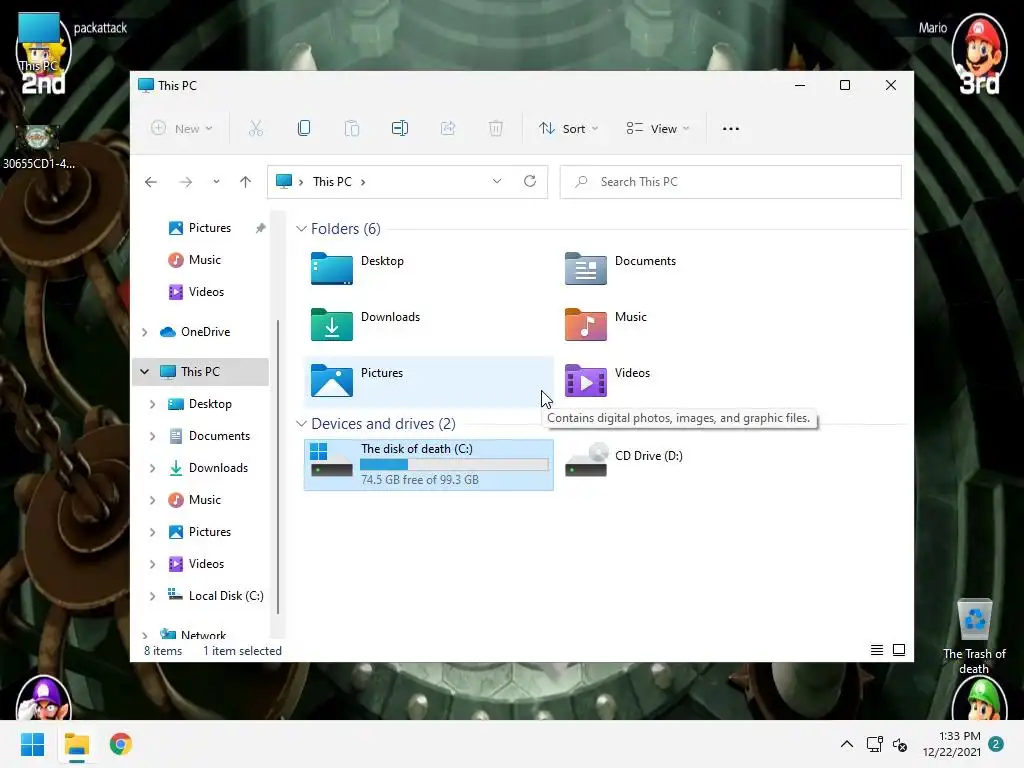Open The Trash of death desktop icon
The height and width of the screenshot is (768, 1024).
[x=974, y=636]
